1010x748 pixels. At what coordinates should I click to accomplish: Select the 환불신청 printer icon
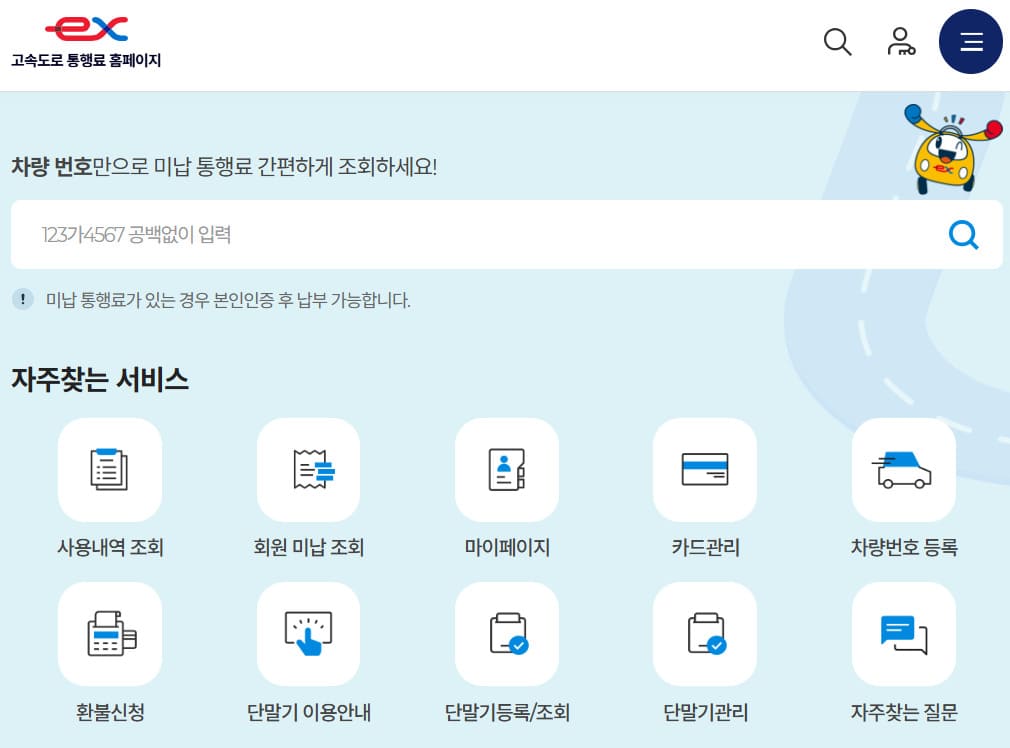pos(110,634)
